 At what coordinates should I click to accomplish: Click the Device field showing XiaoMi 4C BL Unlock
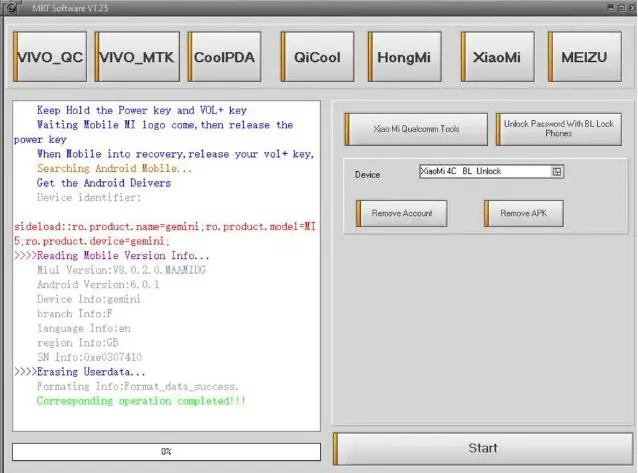[x=491, y=171]
